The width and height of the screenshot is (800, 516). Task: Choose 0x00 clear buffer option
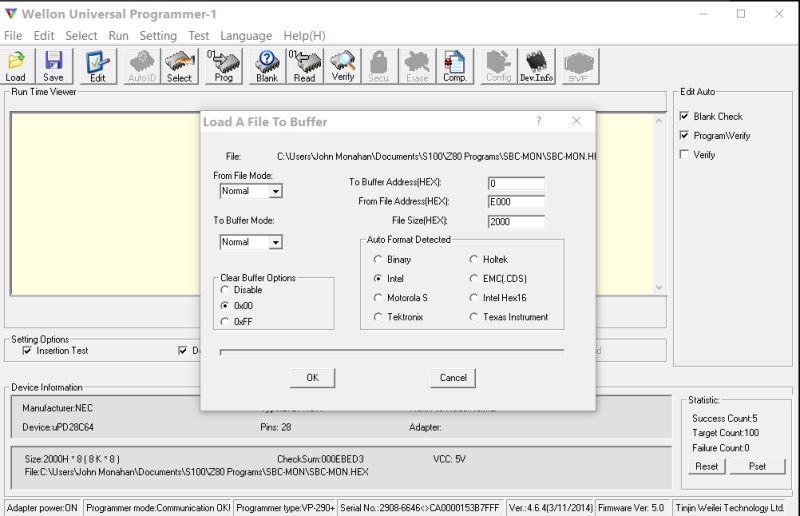pyautogui.click(x=224, y=306)
